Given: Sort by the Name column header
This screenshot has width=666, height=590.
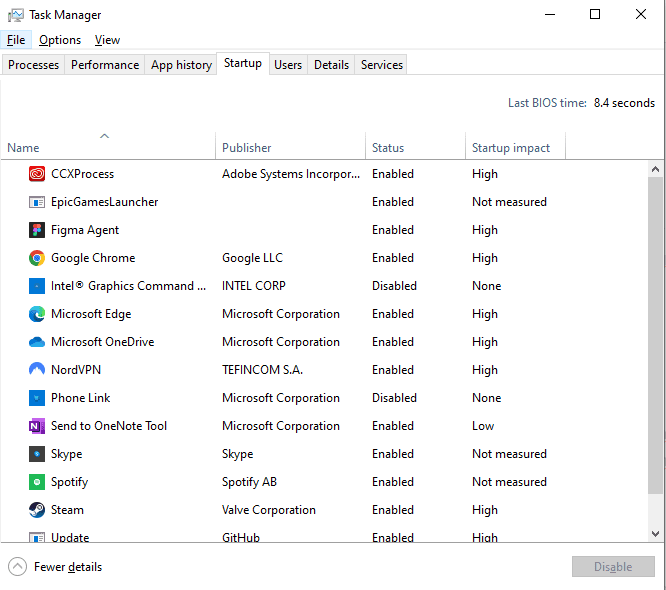Looking at the screenshot, I should click(x=108, y=146).
